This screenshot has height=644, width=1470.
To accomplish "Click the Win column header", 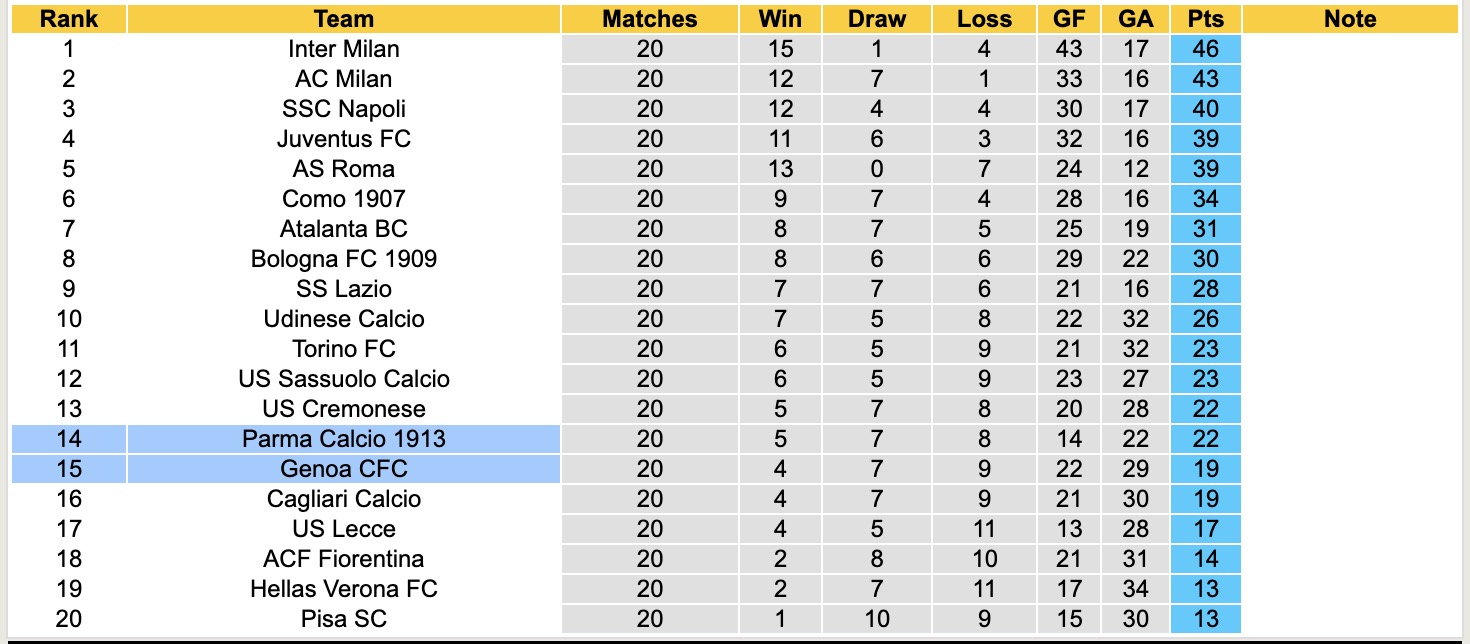I will [780, 19].
